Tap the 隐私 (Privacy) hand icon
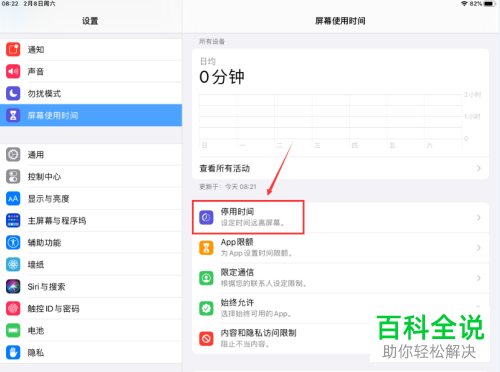500x372 pixels. tap(13, 352)
